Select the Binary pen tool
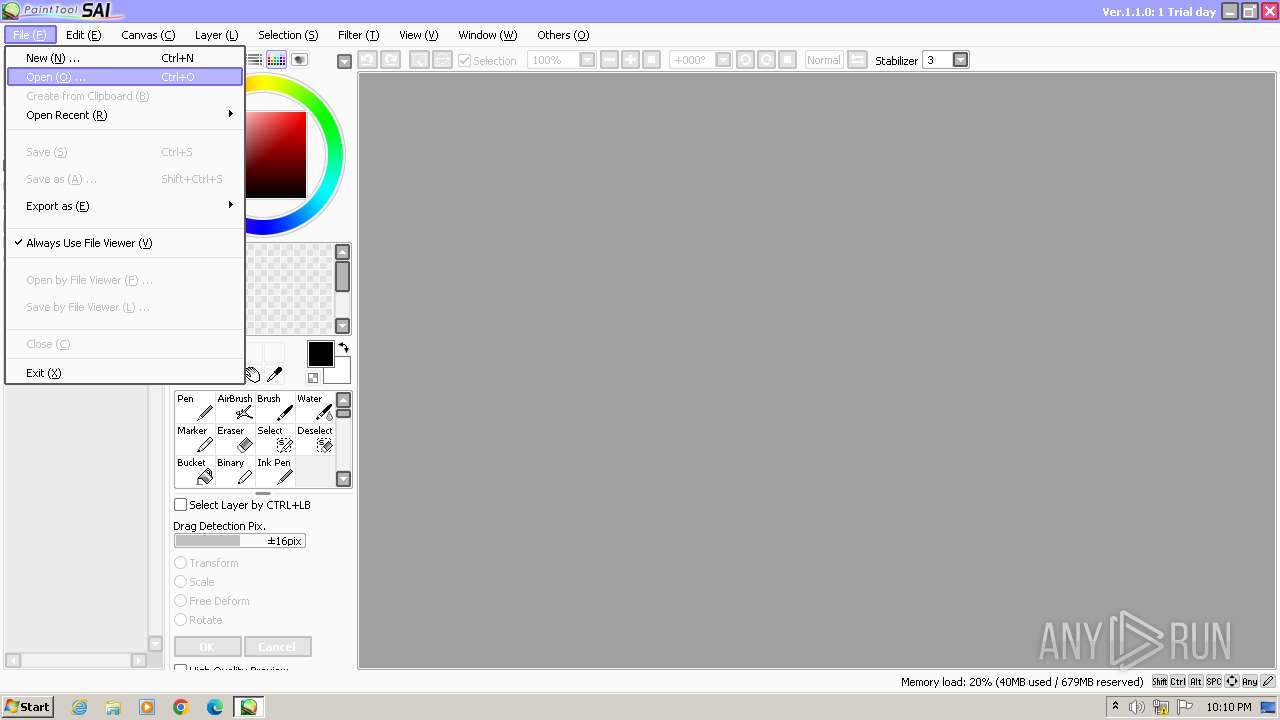The image size is (1280, 720). 235,471
